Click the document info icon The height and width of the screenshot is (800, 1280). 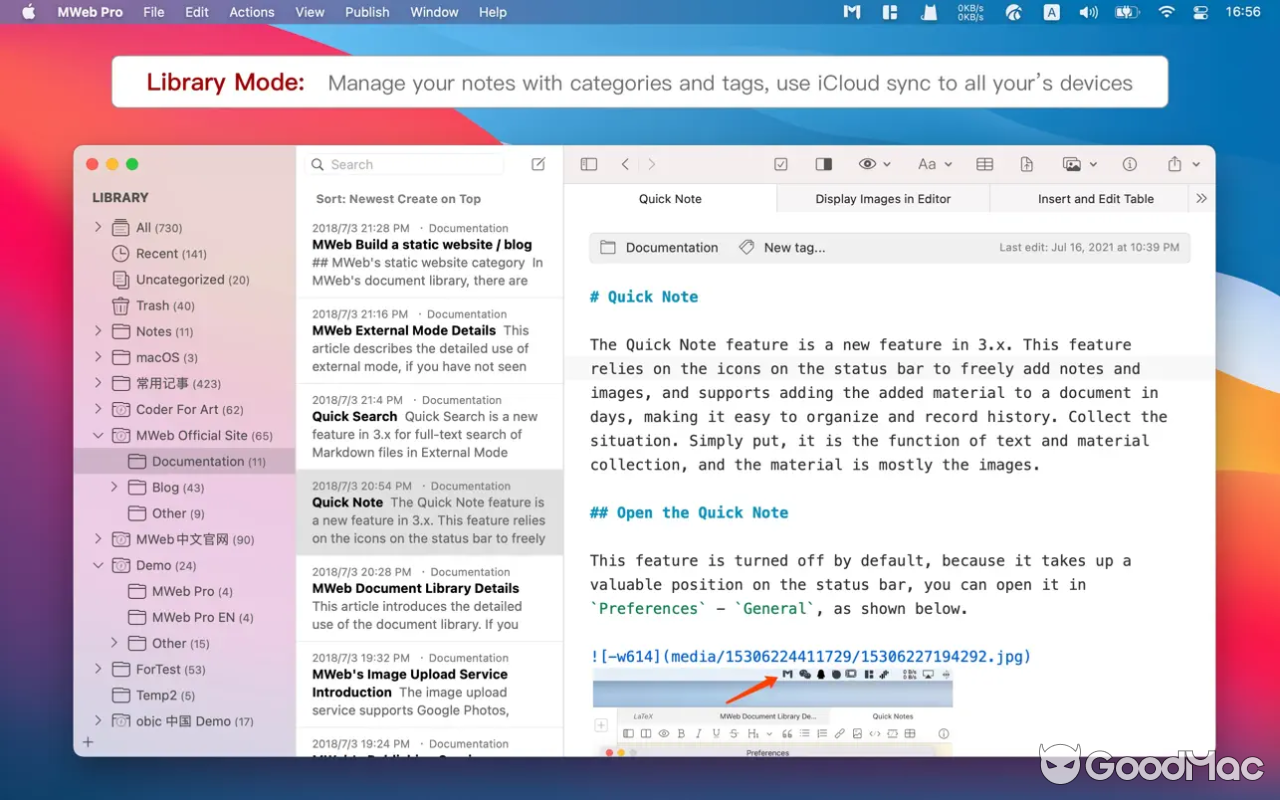[1129, 163]
